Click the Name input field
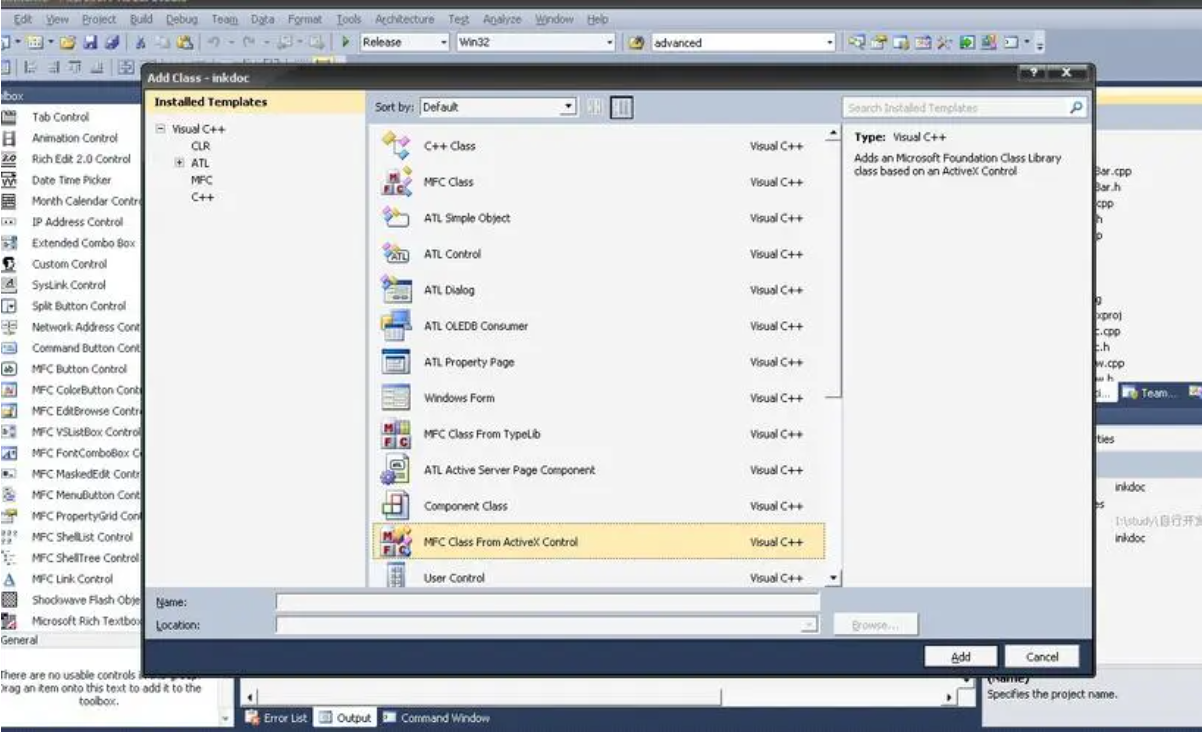The height and width of the screenshot is (732, 1202). point(547,602)
